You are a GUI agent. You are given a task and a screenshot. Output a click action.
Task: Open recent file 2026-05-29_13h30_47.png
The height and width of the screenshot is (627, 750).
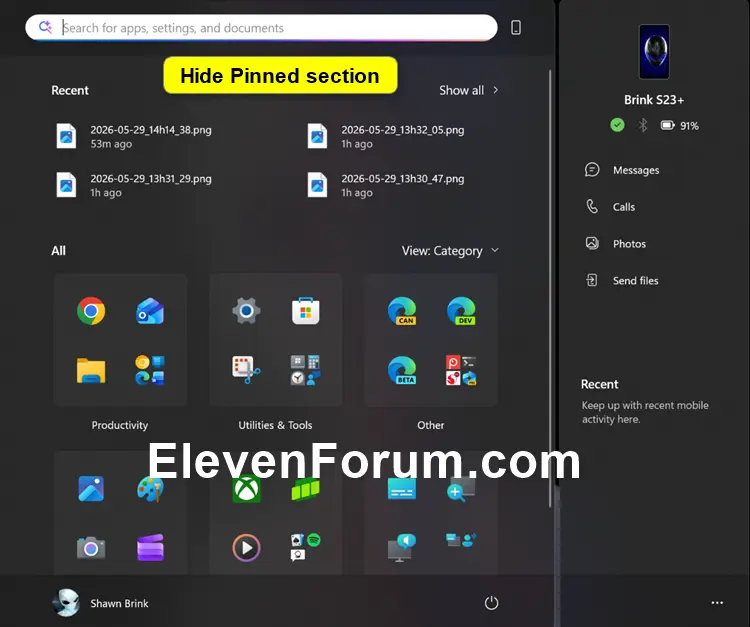pyautogui.click(x=386, y=185)
